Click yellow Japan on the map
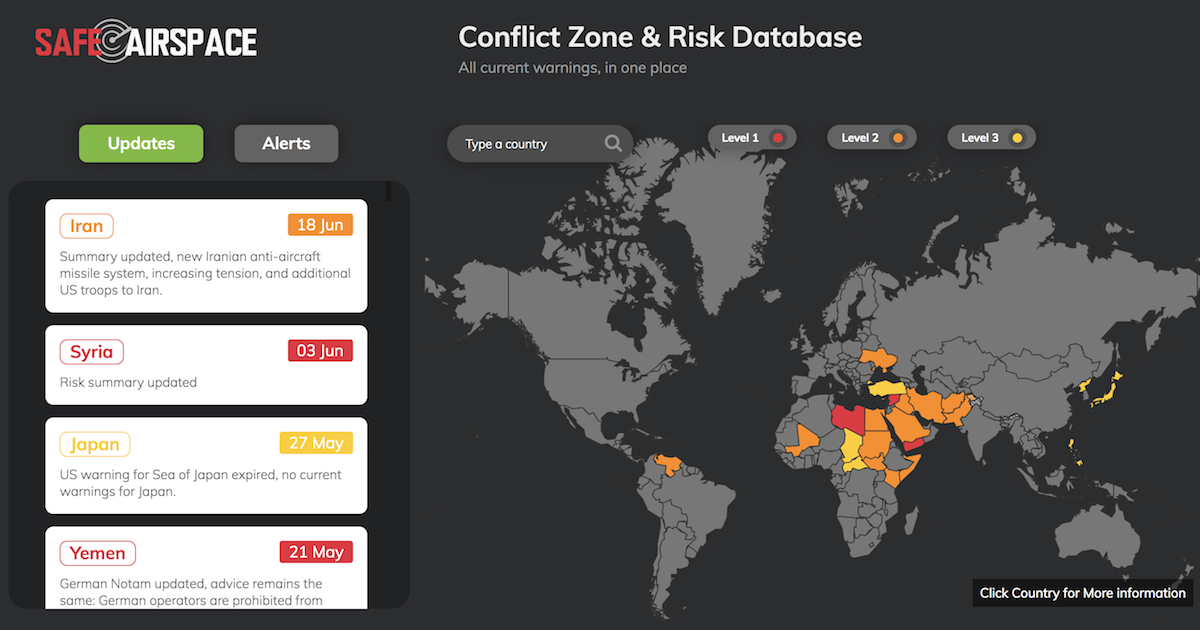 (x=1103, y=394)
